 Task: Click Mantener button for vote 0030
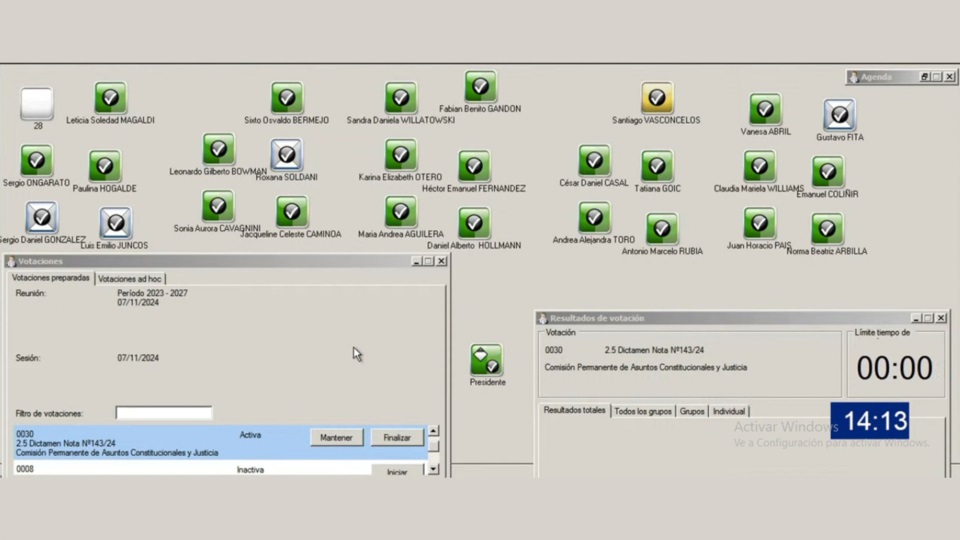[x=336, y=438]
